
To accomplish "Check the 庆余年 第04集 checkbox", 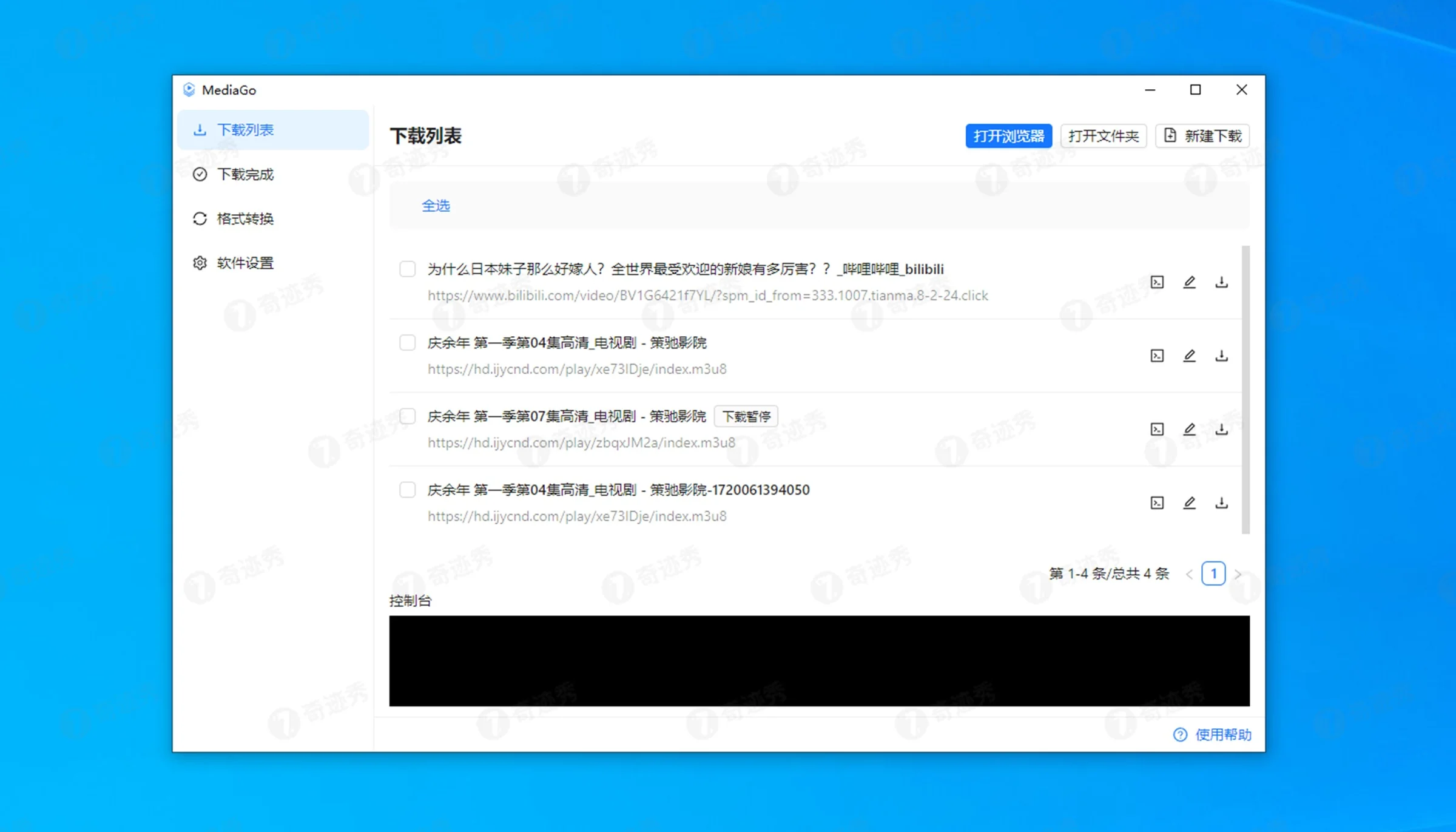I will click(x=407, y=343).
